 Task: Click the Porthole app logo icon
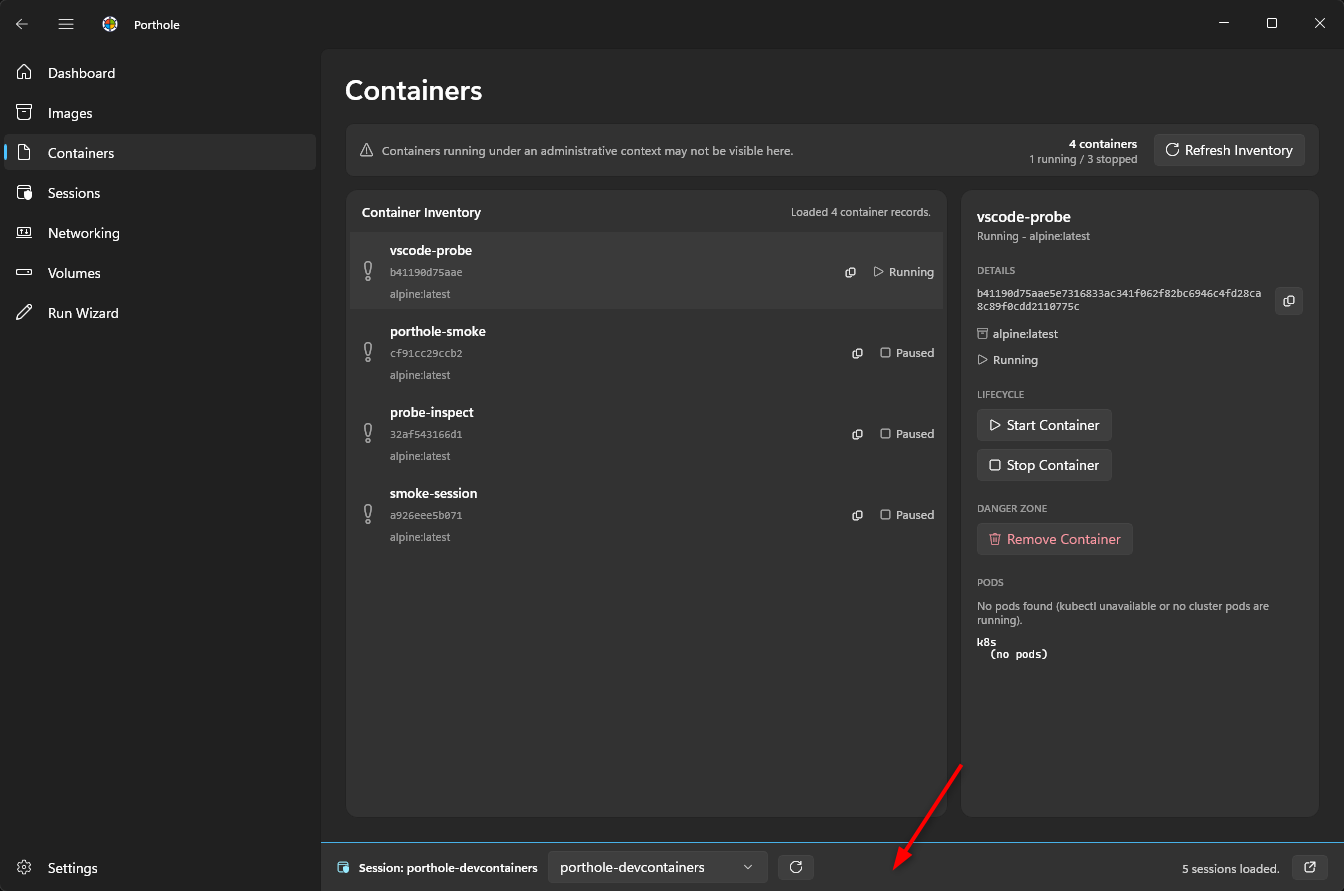110,24
